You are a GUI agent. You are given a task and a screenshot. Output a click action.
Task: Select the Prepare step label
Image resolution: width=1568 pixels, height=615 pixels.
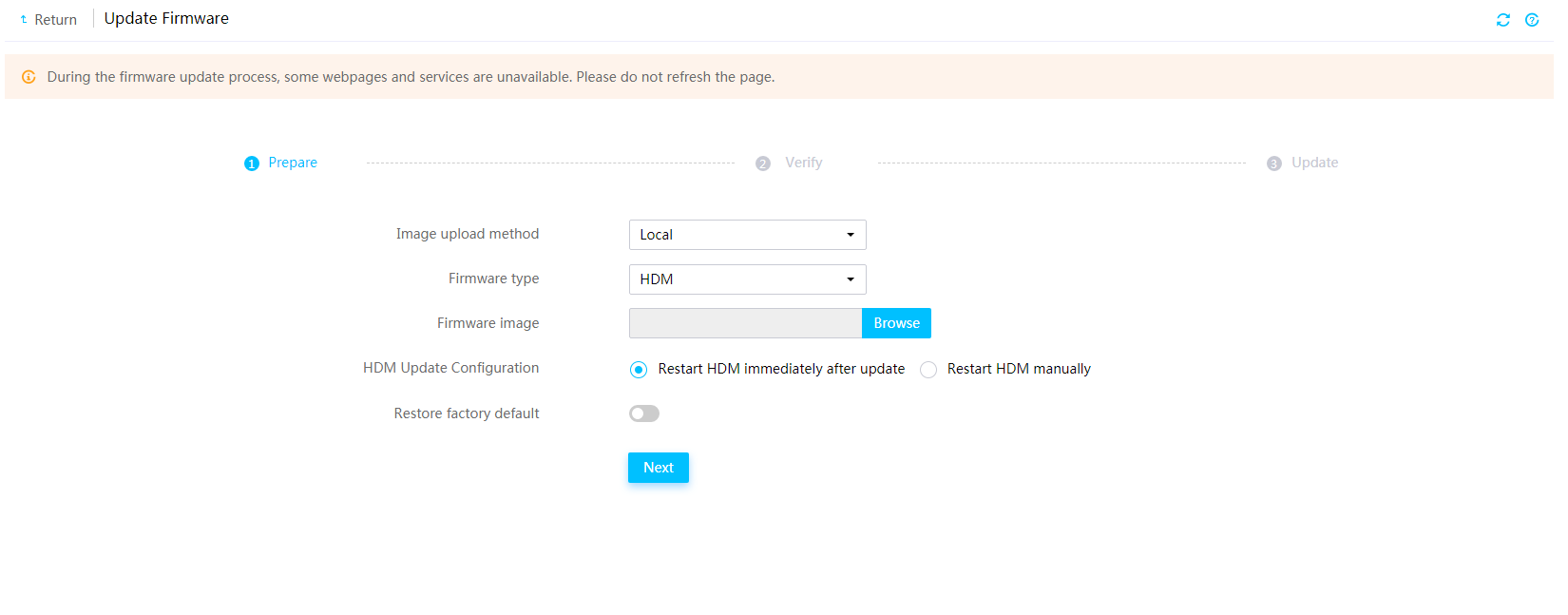293,163
